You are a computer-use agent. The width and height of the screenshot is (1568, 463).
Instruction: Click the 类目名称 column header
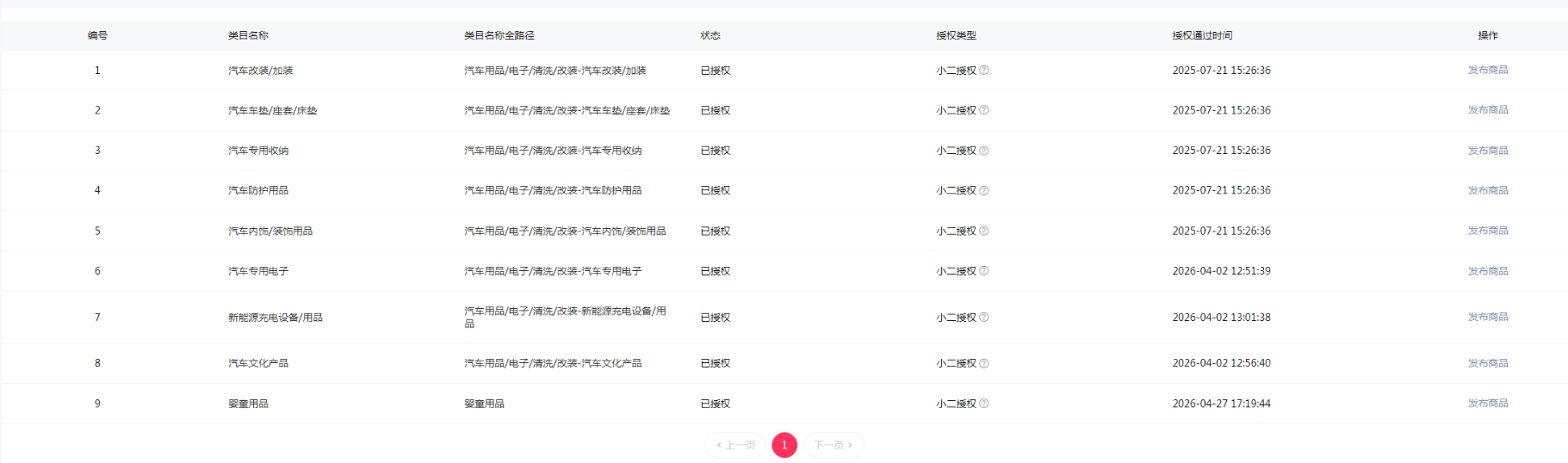tap(248, 35)
